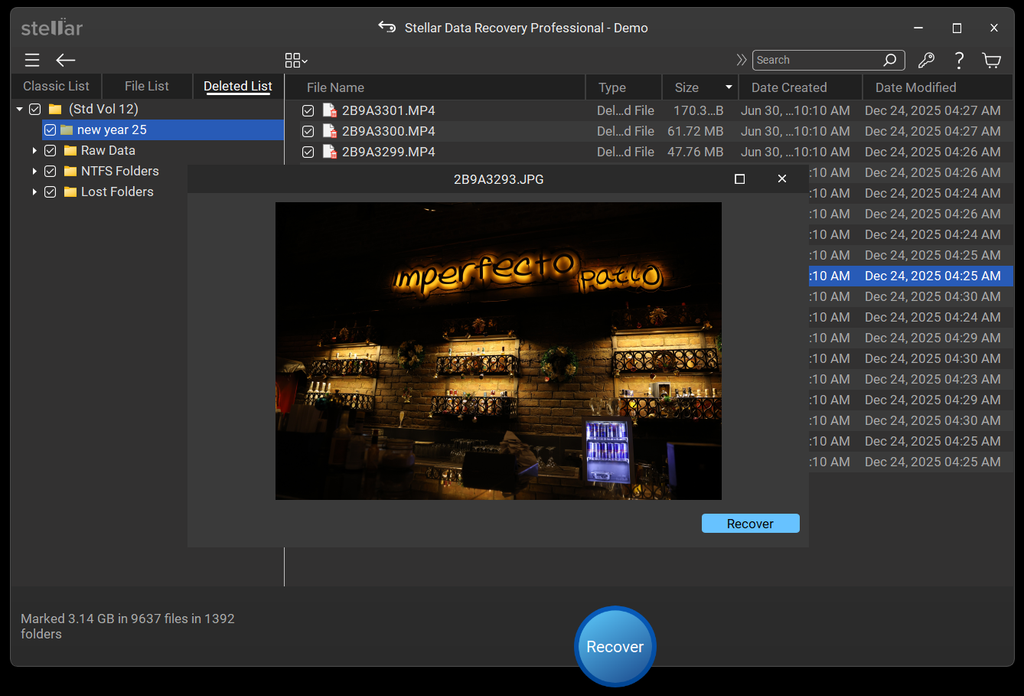
Task: Select file name 2B9A3299.MP4
Action: tap(389, 152)
